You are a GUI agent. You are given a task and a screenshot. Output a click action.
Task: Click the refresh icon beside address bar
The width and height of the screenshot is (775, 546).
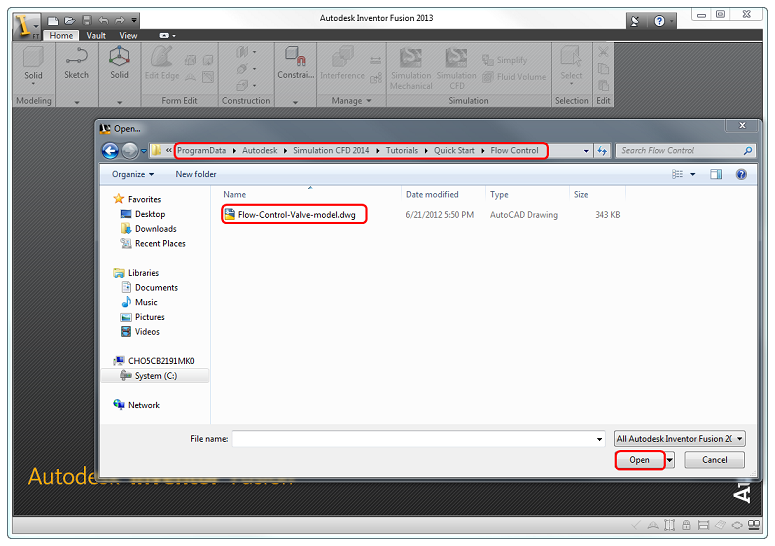coord(602,151)
